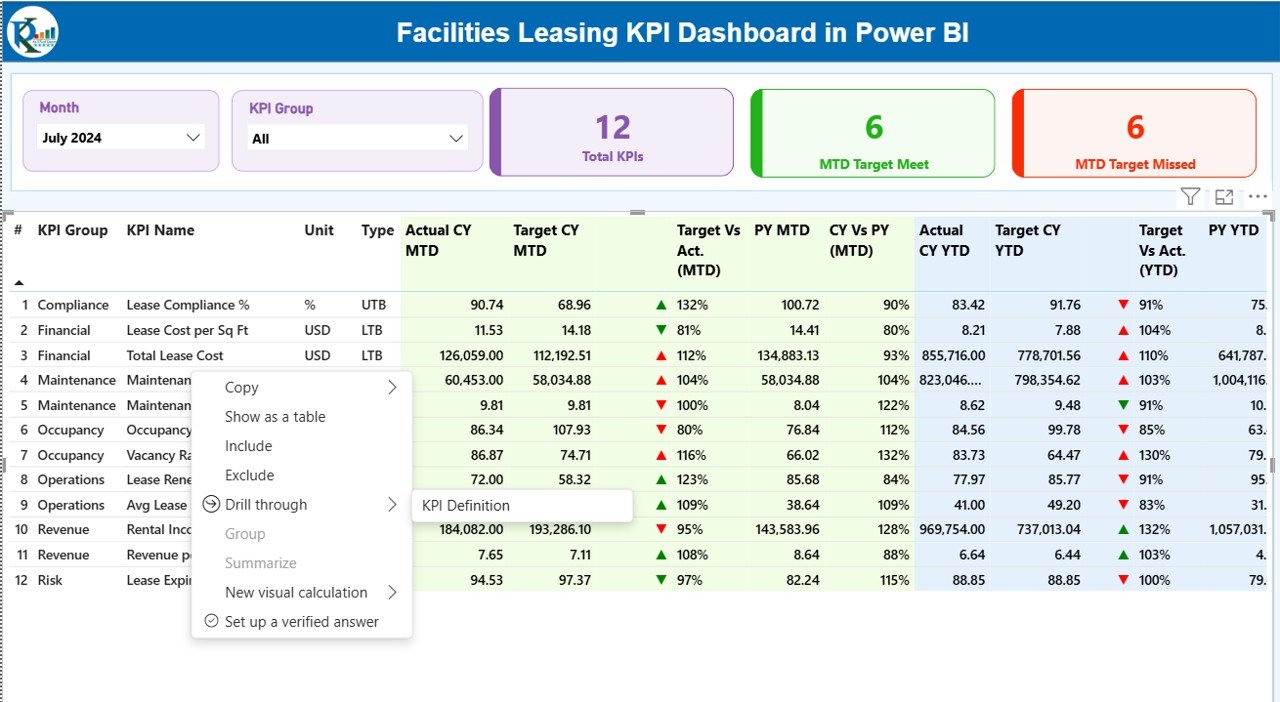Click the MTD Target Missed card

point(1133,133)
